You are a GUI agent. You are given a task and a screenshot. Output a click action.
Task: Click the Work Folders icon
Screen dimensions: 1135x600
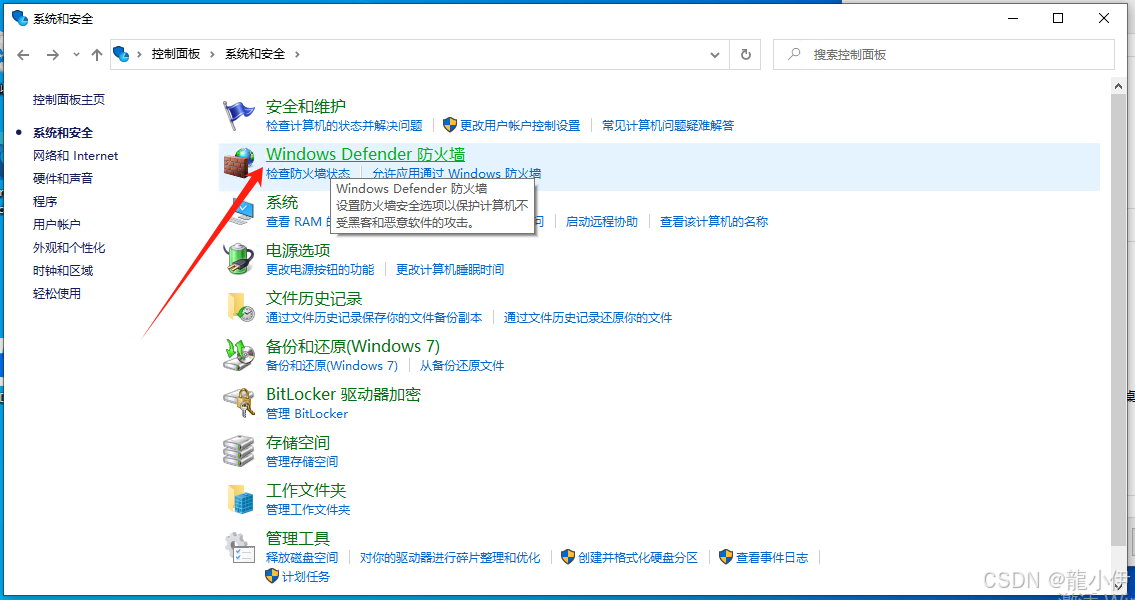tap(240, 499)
